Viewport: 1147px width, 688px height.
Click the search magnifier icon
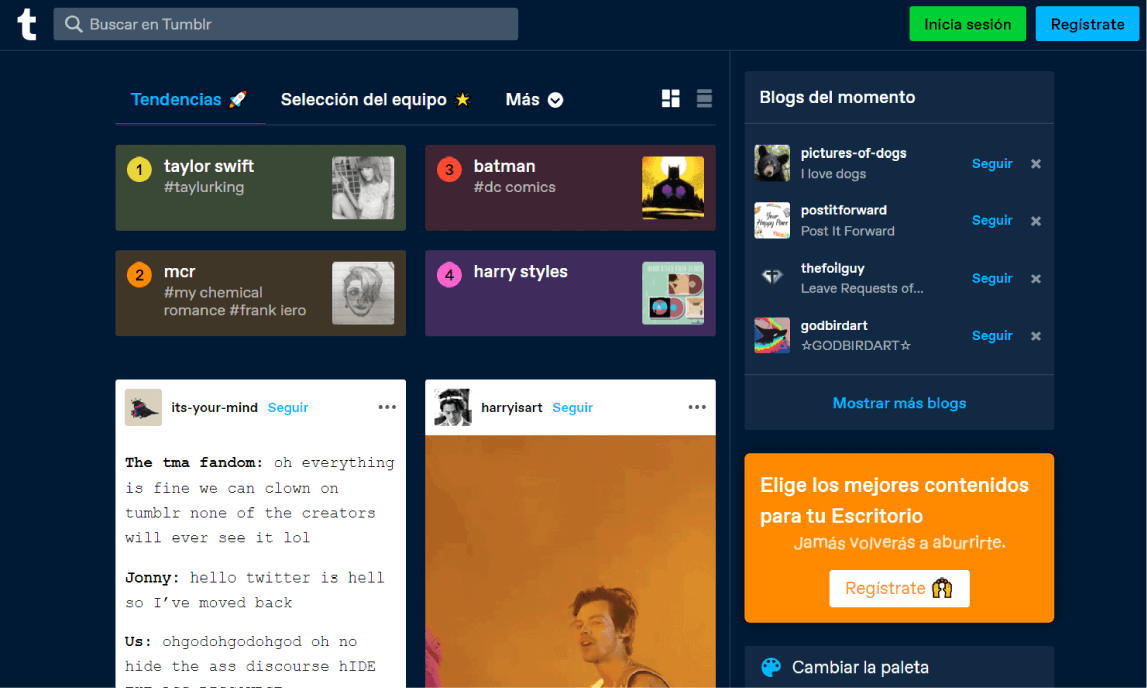tap(73, 24)
